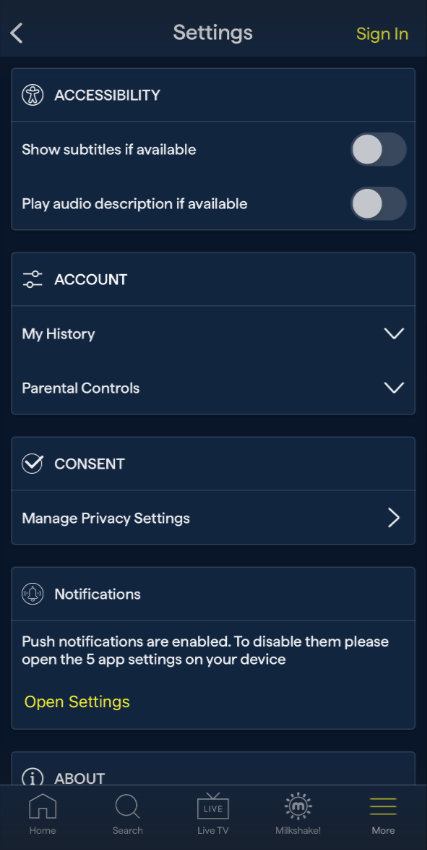Tap the Account sliders icon
Screen dimensions: 427x850
pyautogui.click(x=33, y=279)
